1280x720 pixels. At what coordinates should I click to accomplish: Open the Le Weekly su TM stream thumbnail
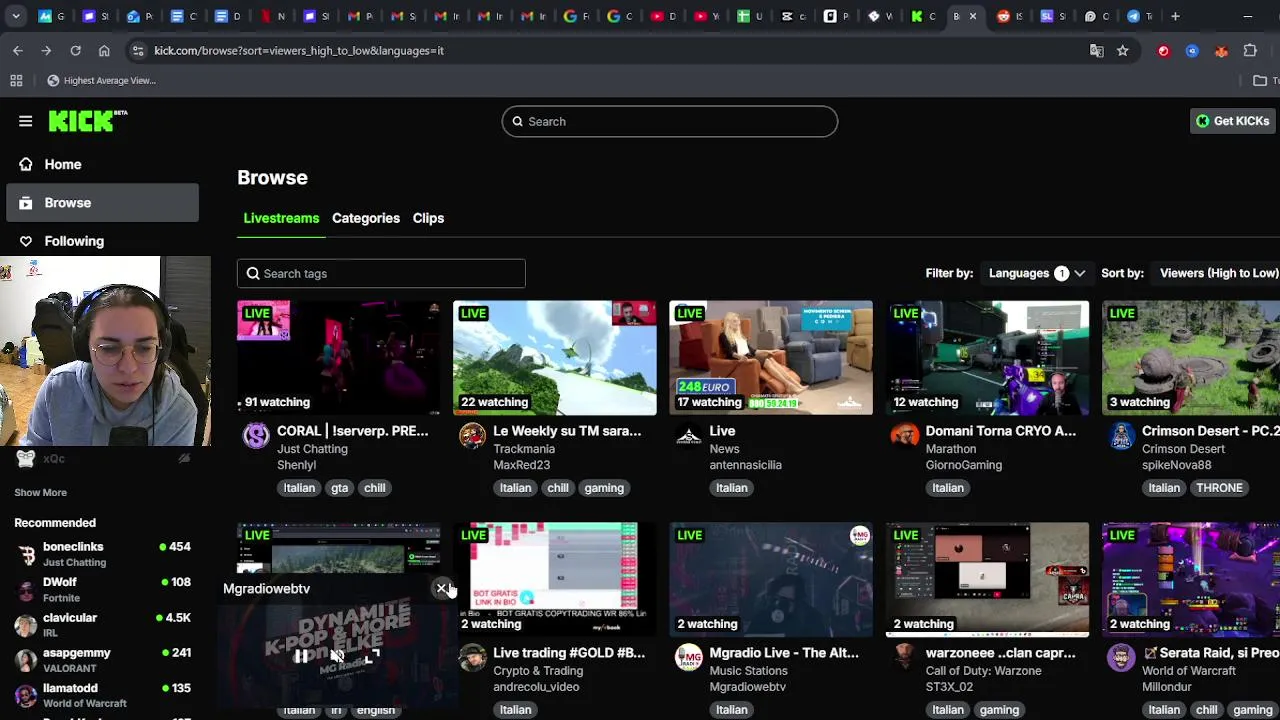click(x=555, y=358)
